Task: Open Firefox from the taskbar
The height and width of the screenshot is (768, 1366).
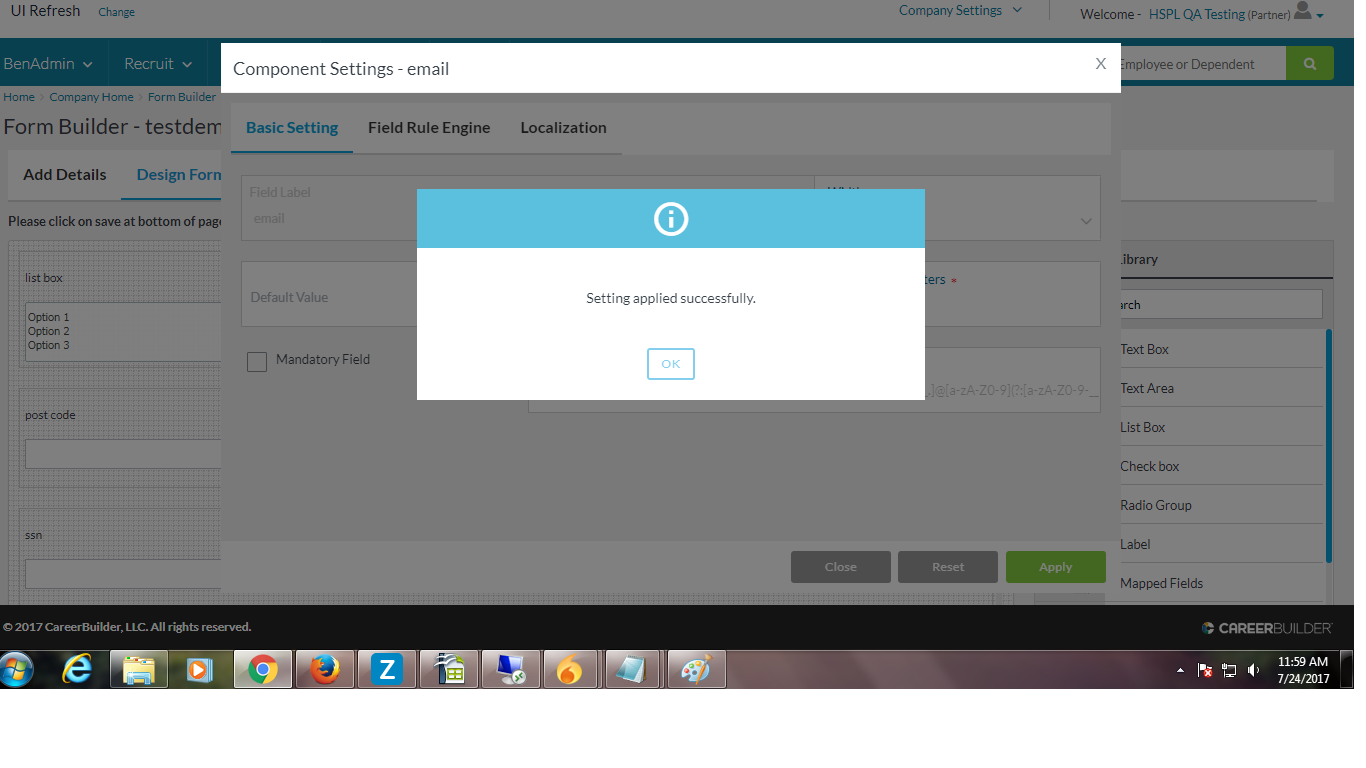Action: tap(325, 670)
